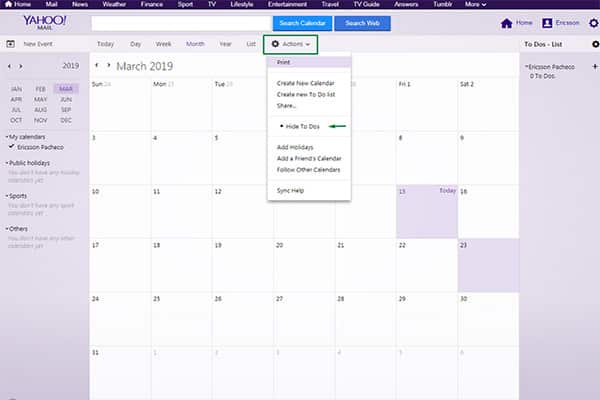Viewport: 600px width, 400px height.
Task: Open the More dropdown in top bar
Action: click(475, 4)
